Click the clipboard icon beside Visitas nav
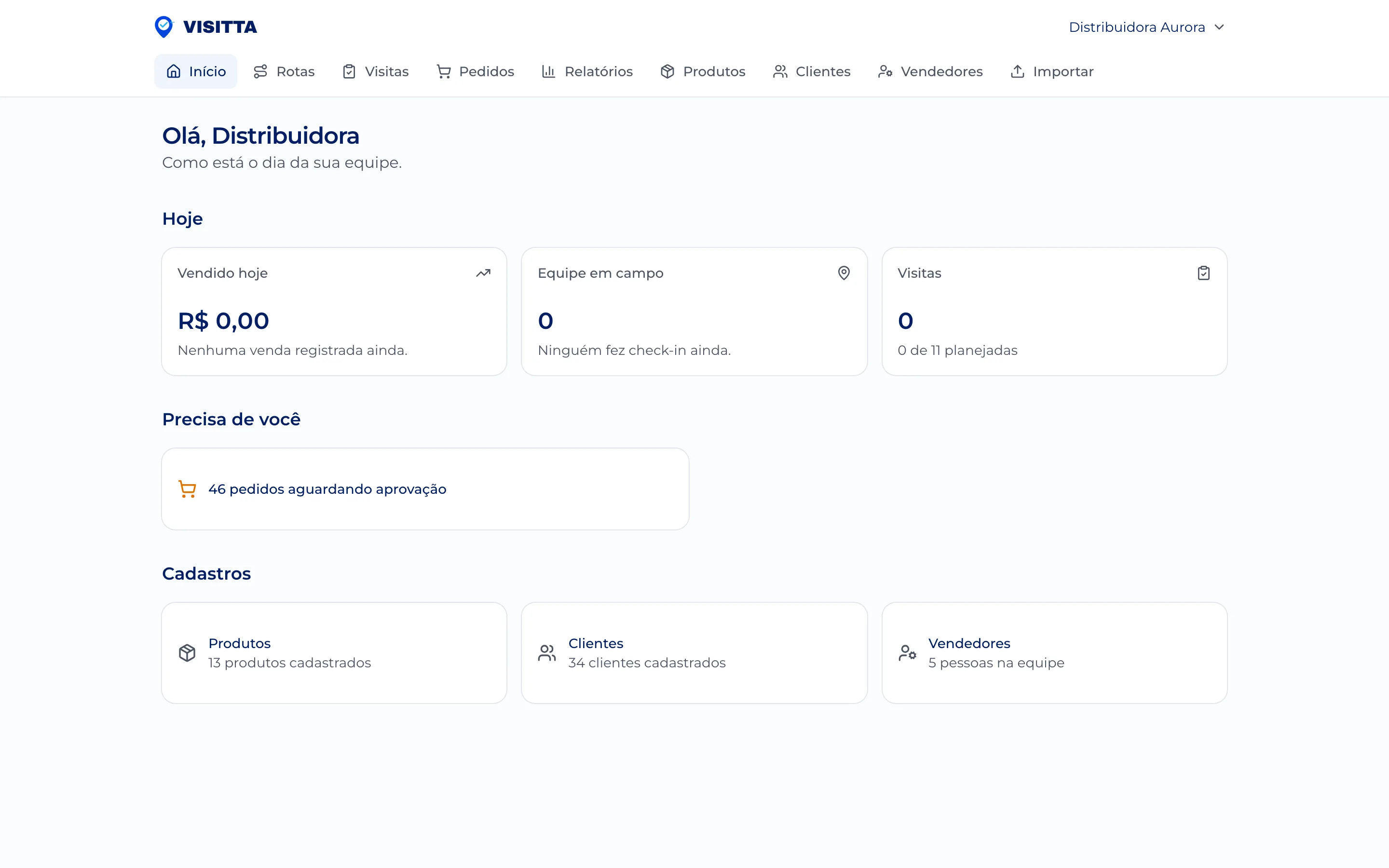 point(349,71)
